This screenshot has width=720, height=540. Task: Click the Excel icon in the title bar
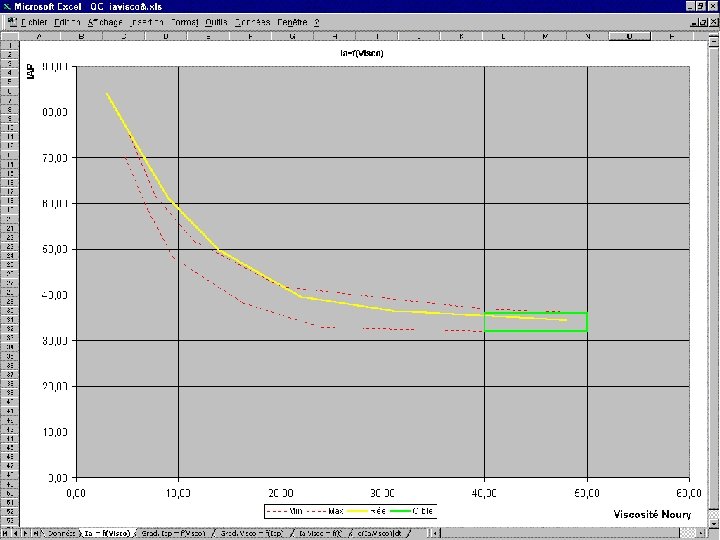tap(6, 6)
